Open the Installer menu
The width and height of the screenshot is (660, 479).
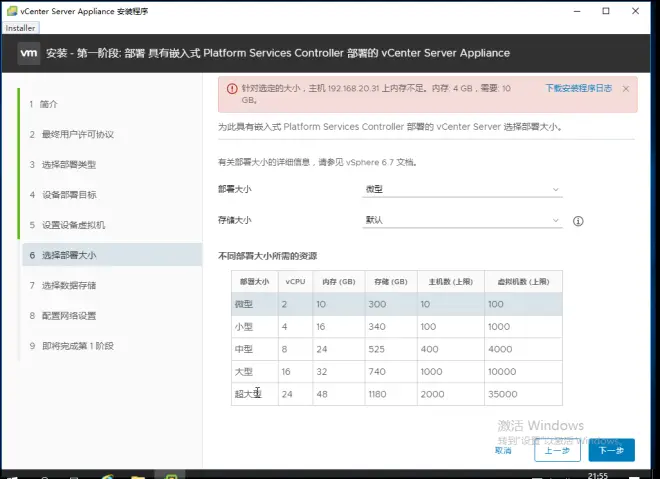[x=20, y=28]
